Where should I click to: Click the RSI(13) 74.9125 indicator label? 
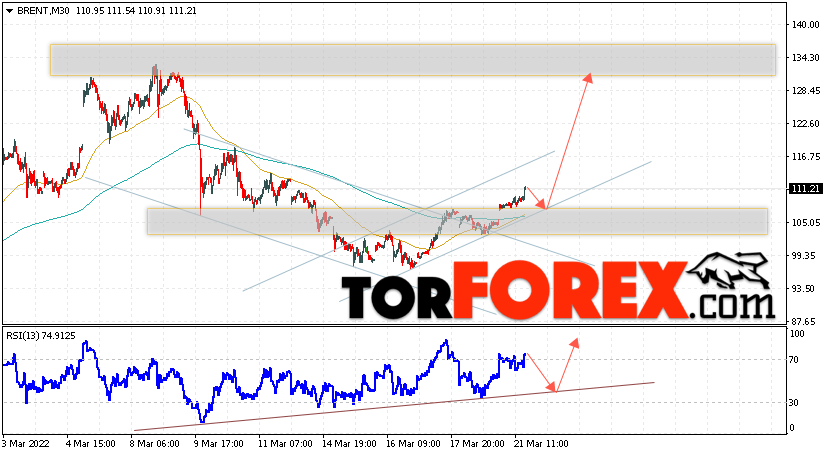pos(41,335)
